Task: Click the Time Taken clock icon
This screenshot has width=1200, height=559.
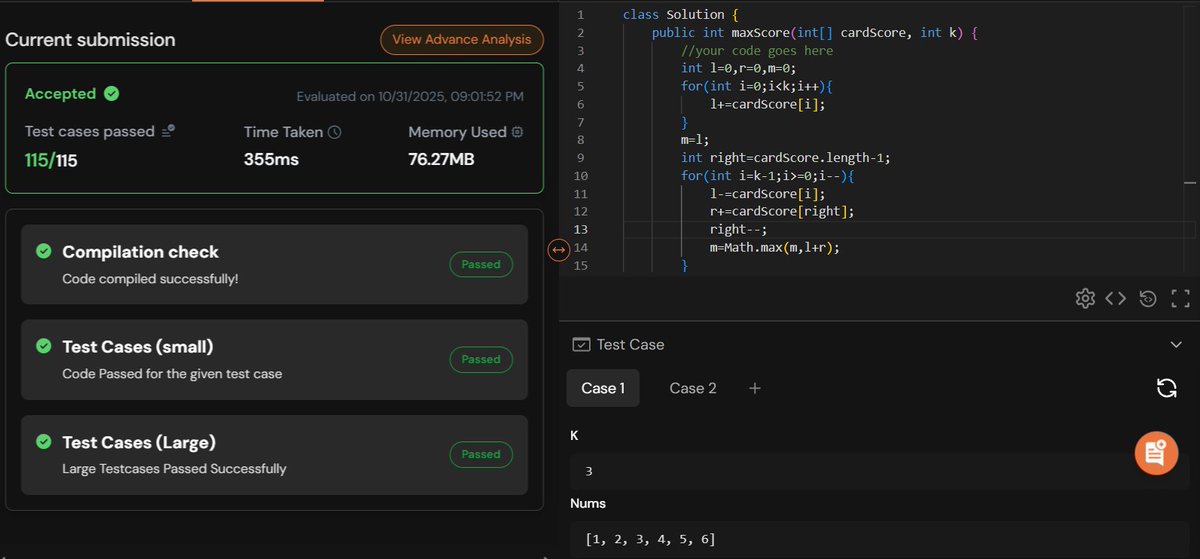Action: [335, 132]
